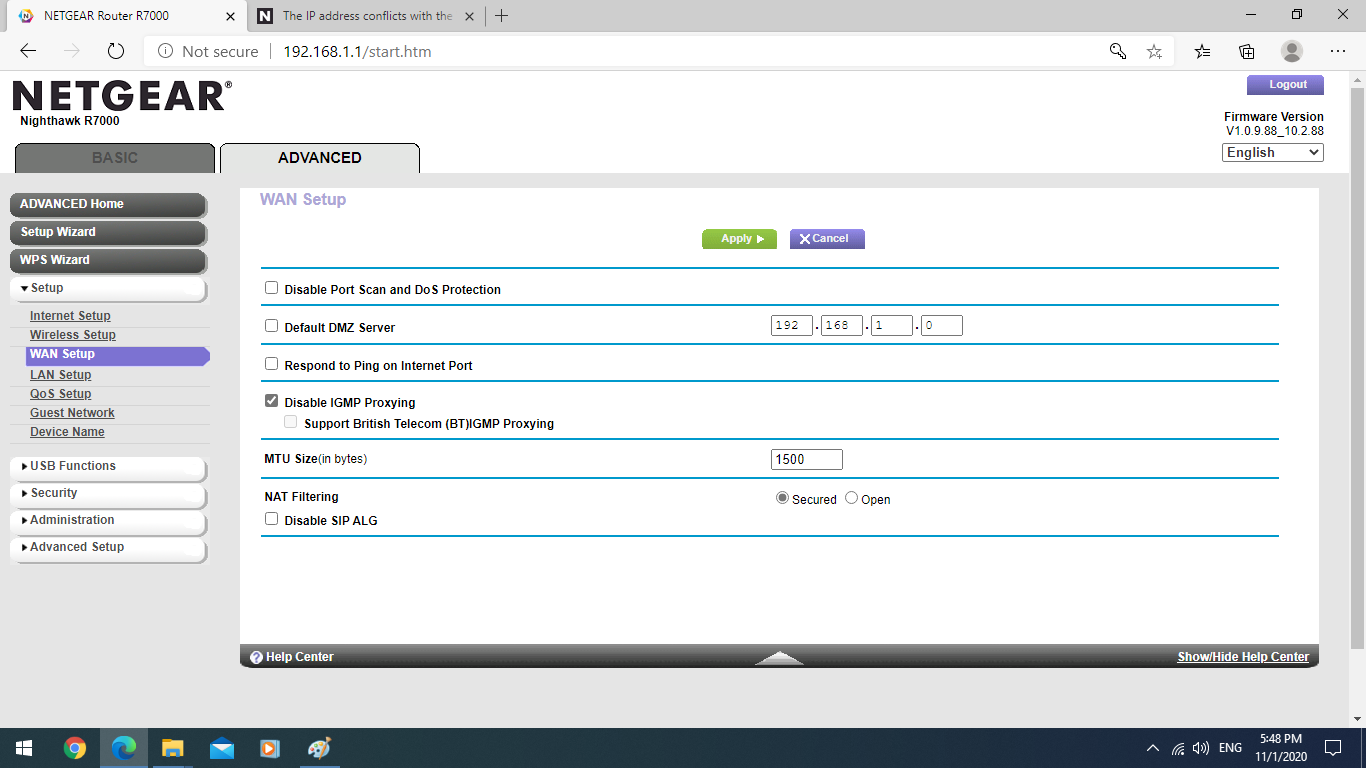
Task: Click the Help Center question mark icon
Action: click(x=256, y=657)
